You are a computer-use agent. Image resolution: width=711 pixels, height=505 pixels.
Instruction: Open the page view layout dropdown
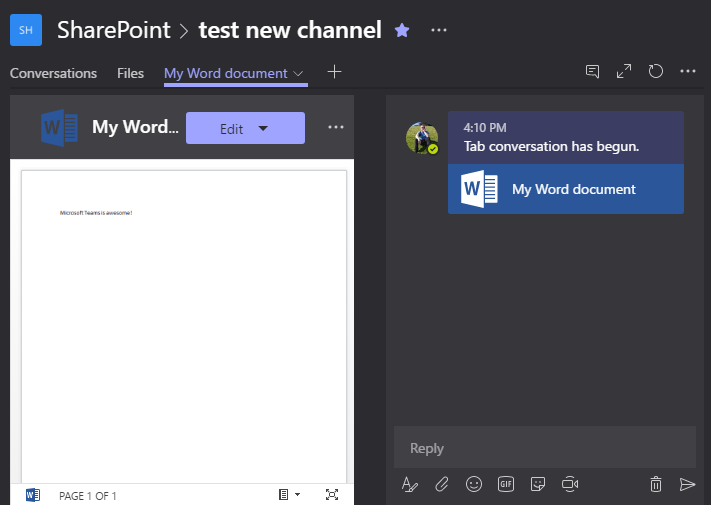[289, 495]
